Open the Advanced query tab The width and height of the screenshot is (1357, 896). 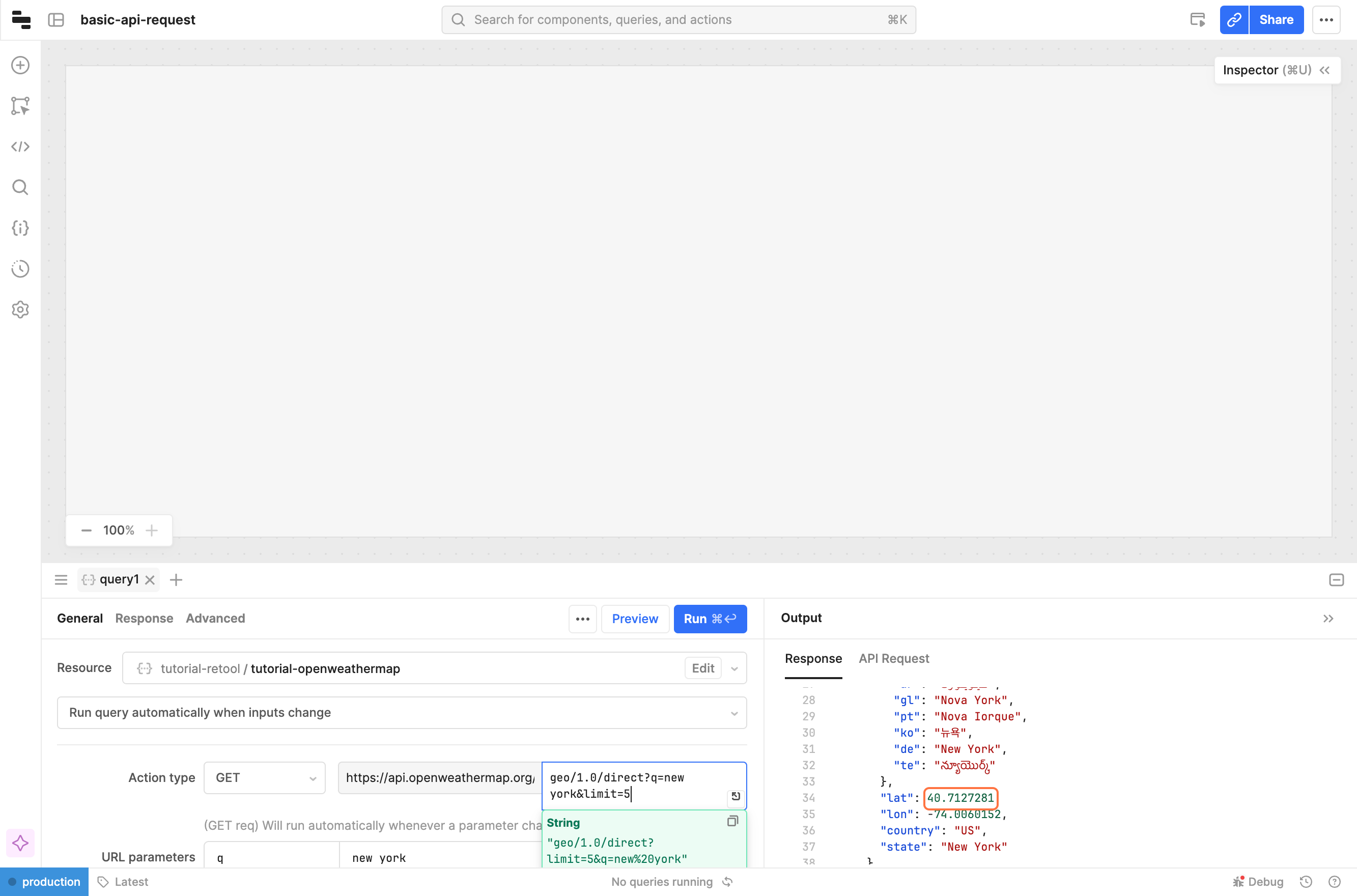tap(215, 618)
